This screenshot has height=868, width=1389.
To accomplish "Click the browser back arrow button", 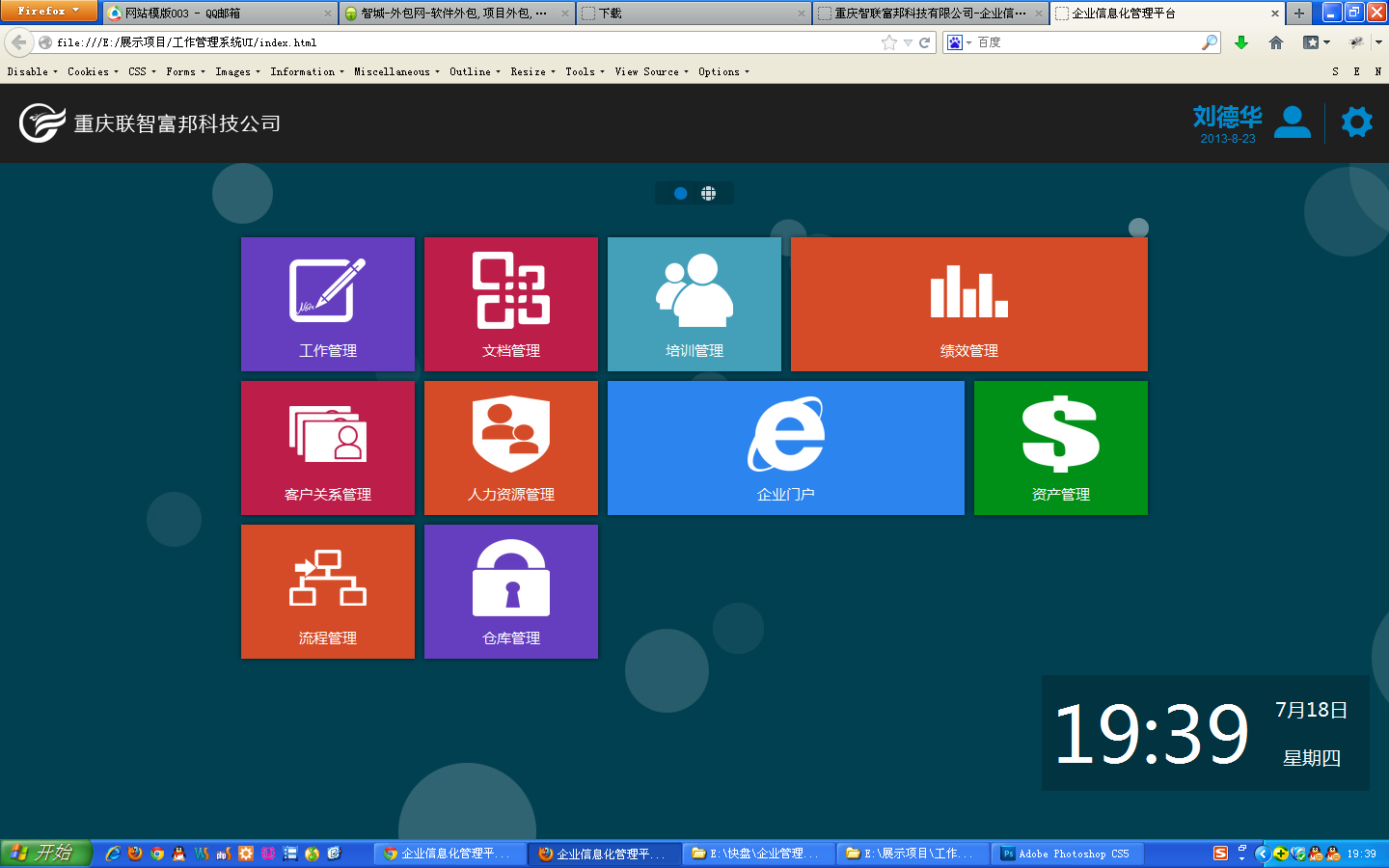I will 18,42.
